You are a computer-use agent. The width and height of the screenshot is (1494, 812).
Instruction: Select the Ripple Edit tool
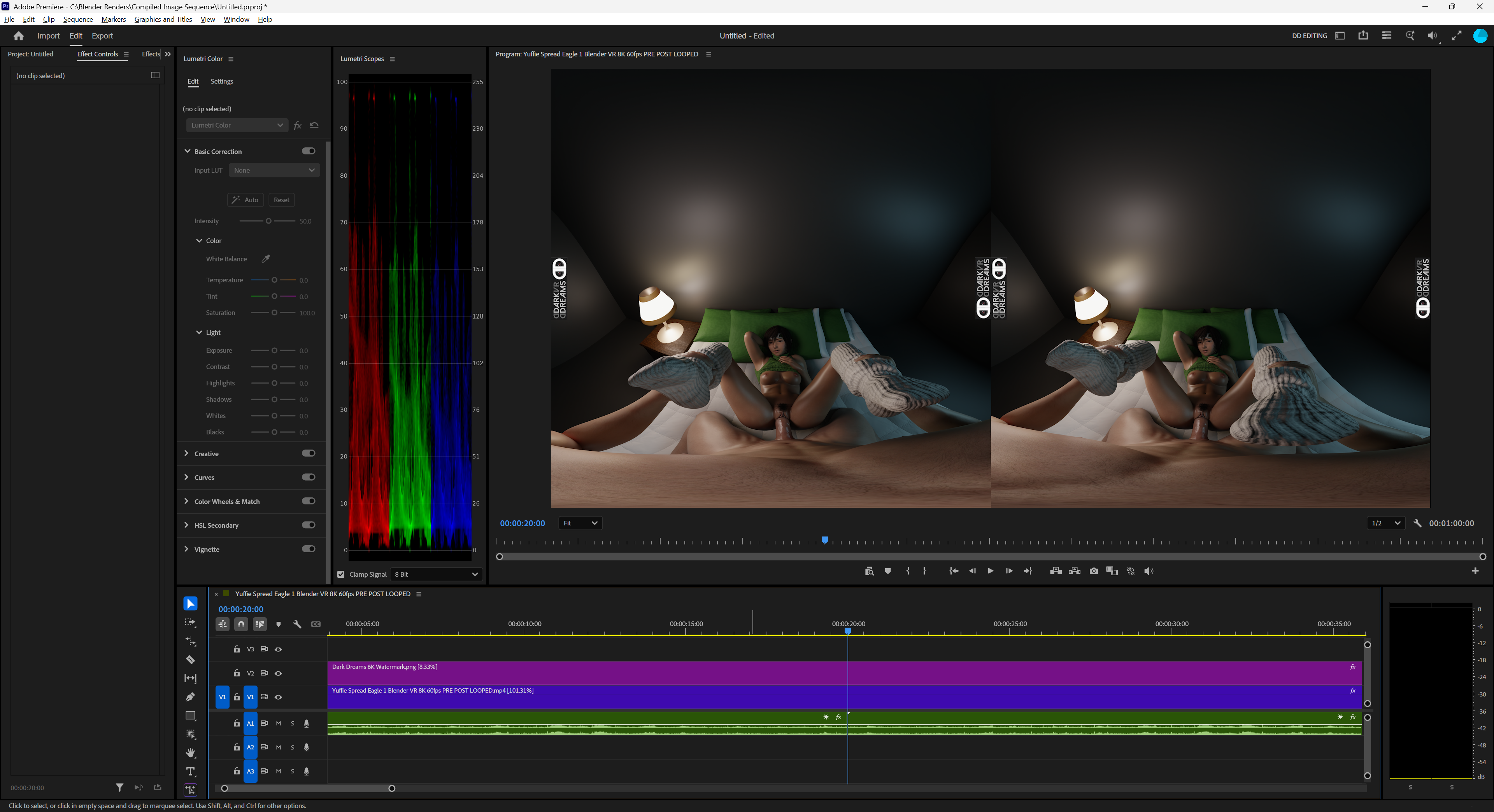click(190, 641)
